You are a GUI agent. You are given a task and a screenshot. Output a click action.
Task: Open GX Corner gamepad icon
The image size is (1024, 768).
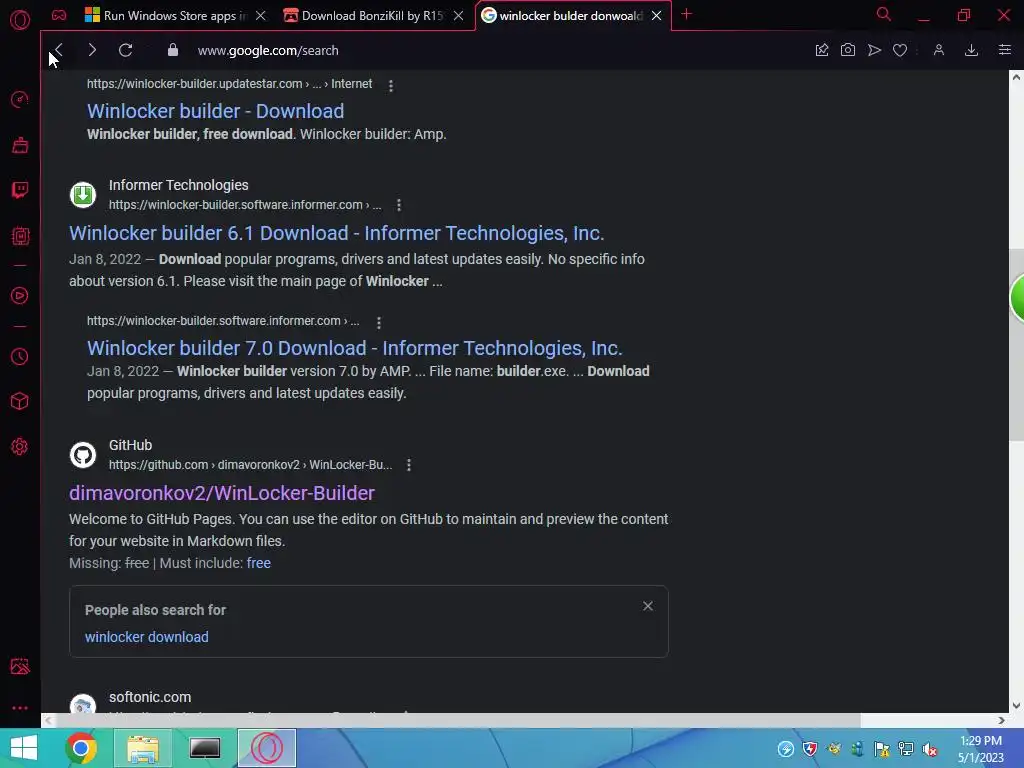(59, 15)
